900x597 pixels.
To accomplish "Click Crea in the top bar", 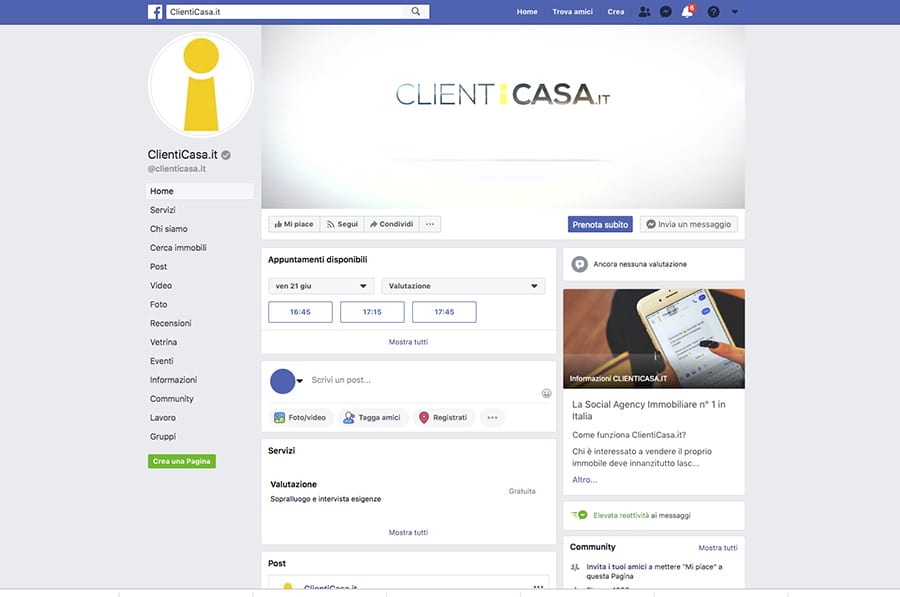I will [616, 11].
